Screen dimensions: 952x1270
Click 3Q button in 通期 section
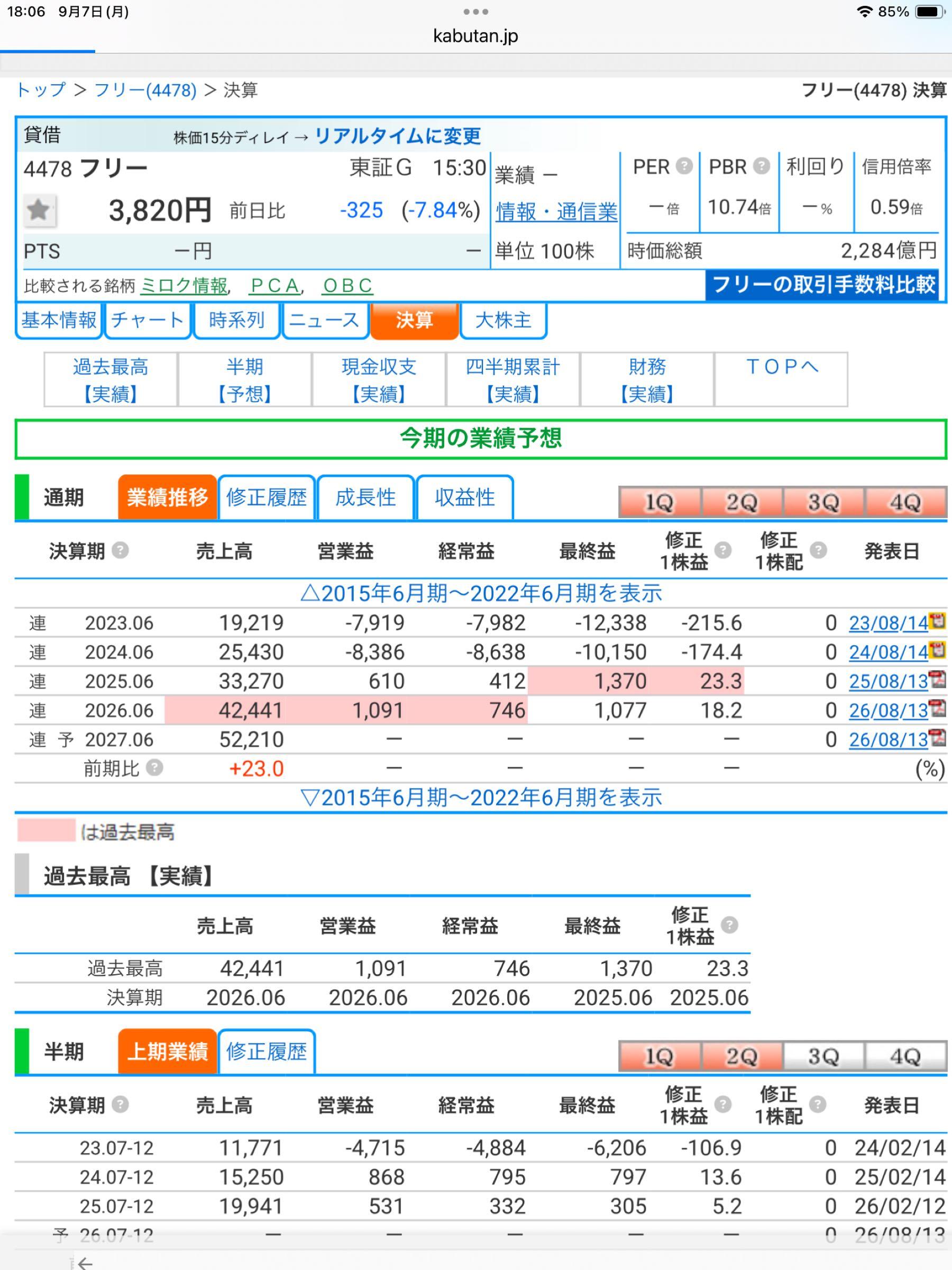tap(824, 502)
